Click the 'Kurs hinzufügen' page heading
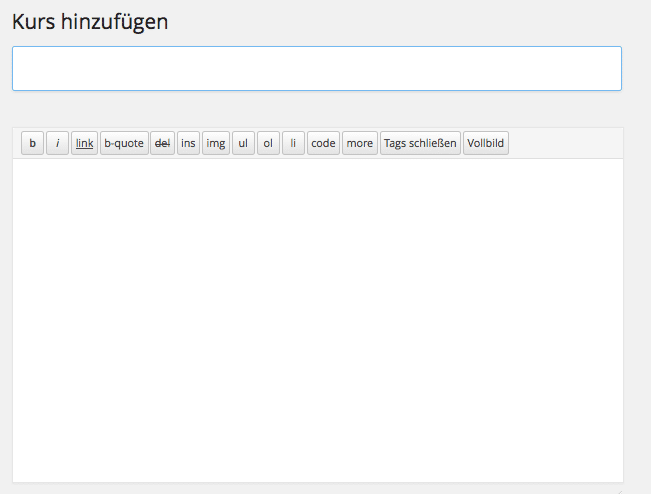 pyautogui.click(x=90, y=21)
